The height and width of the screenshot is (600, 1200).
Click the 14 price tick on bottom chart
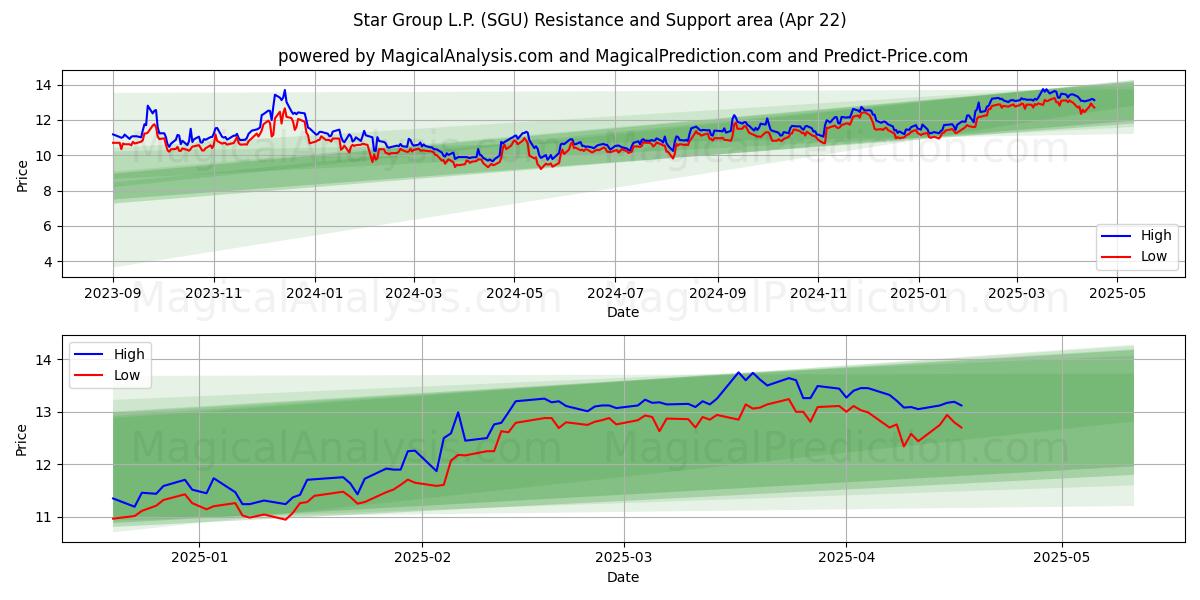click(46, 360)
